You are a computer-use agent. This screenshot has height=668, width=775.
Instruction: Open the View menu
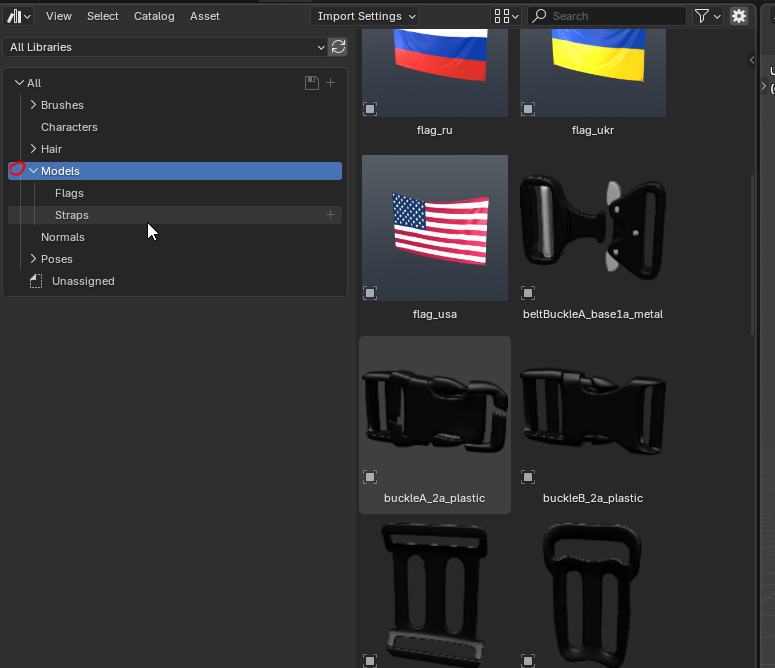59,16
